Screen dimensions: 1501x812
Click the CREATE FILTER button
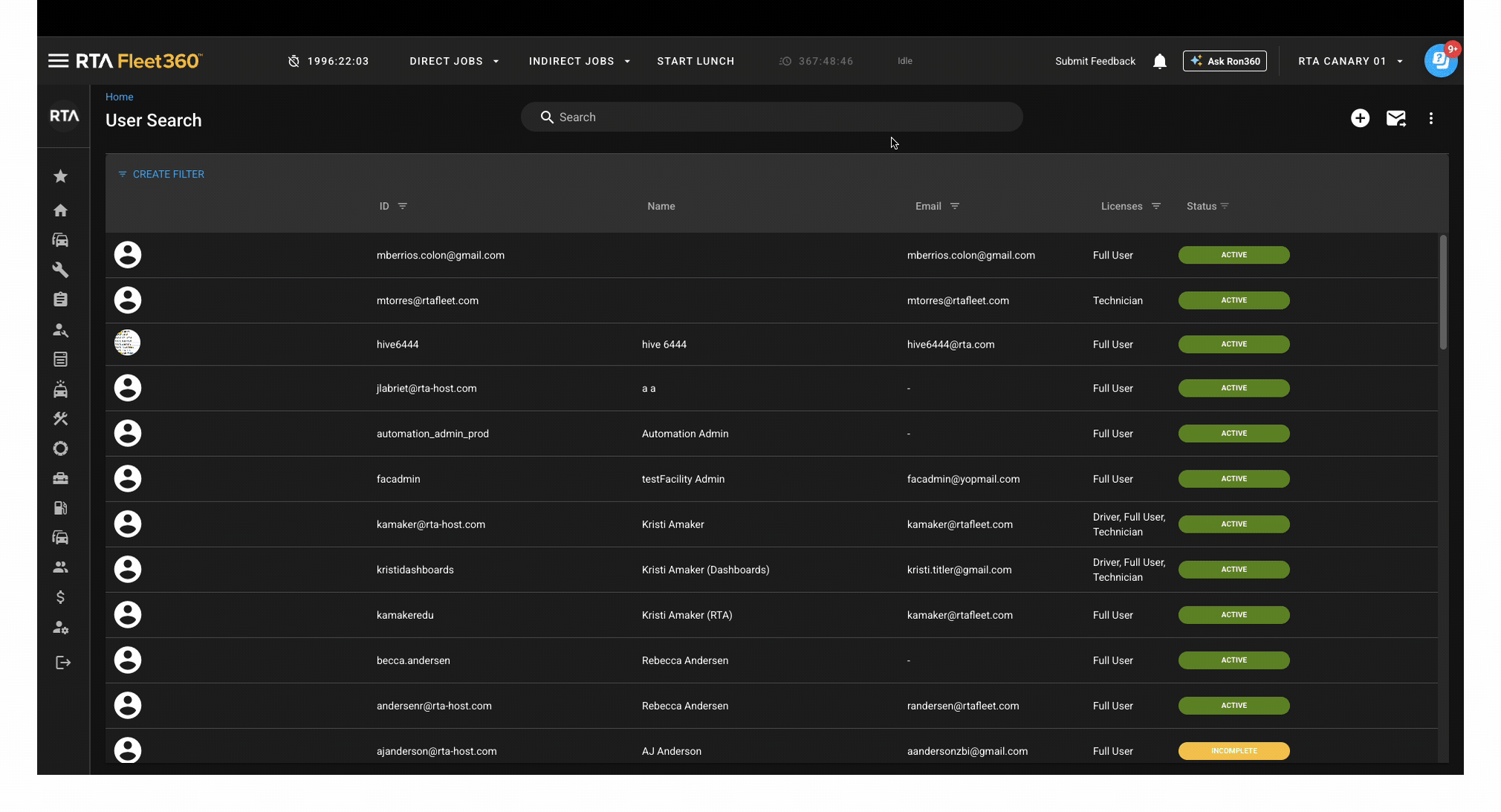tap(161, 174)
